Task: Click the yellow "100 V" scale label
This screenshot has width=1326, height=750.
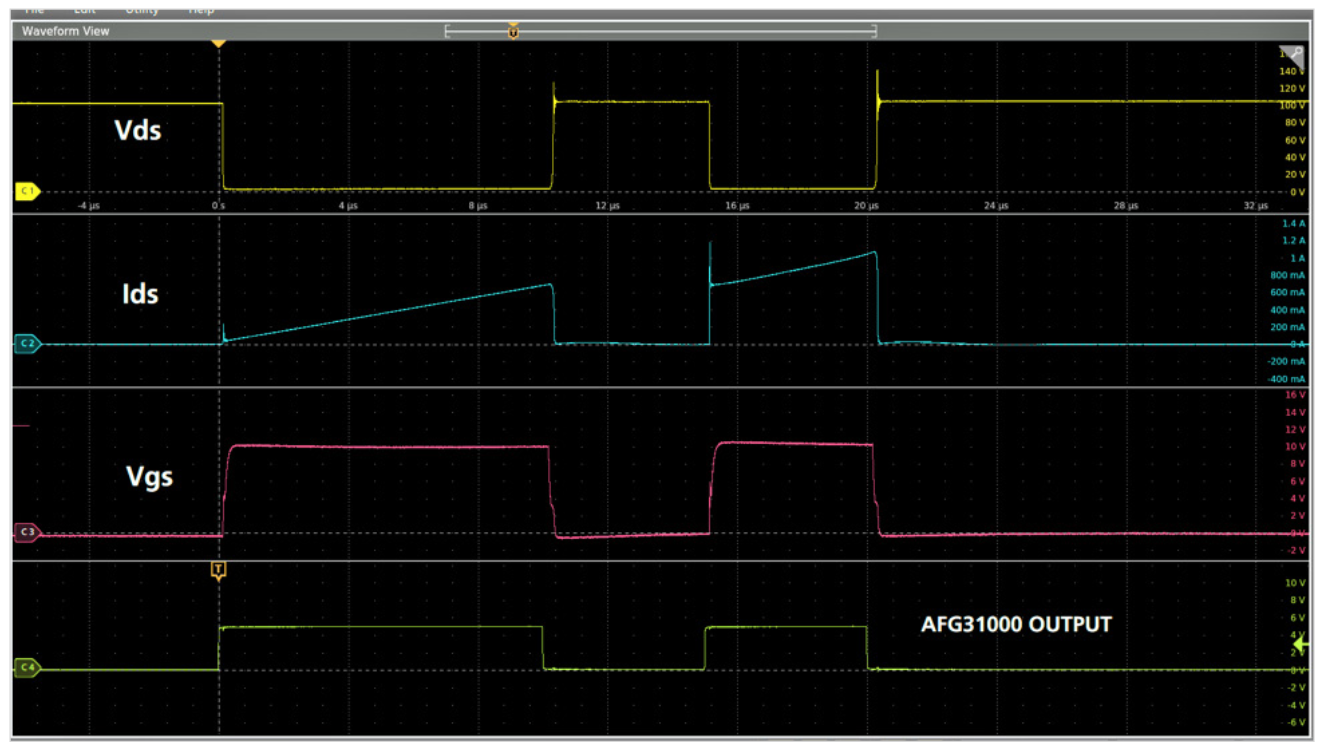Action: pos(1293,105)
